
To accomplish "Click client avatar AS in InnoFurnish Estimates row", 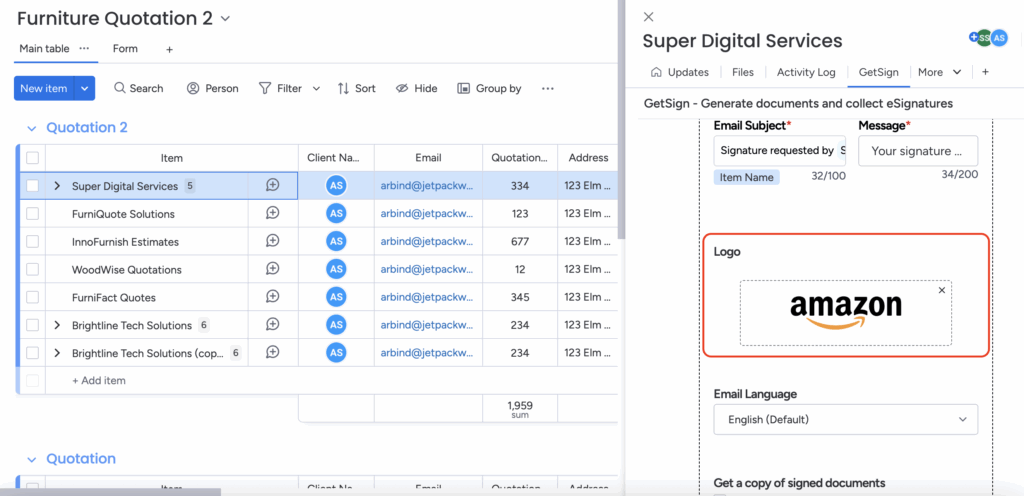I will [336, 241].
